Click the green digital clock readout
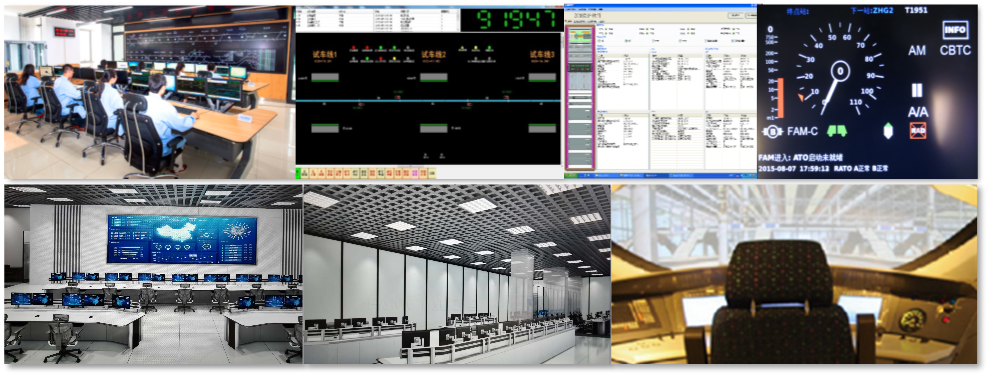This screenshot has width=989, height=375. tap(512, 20)
